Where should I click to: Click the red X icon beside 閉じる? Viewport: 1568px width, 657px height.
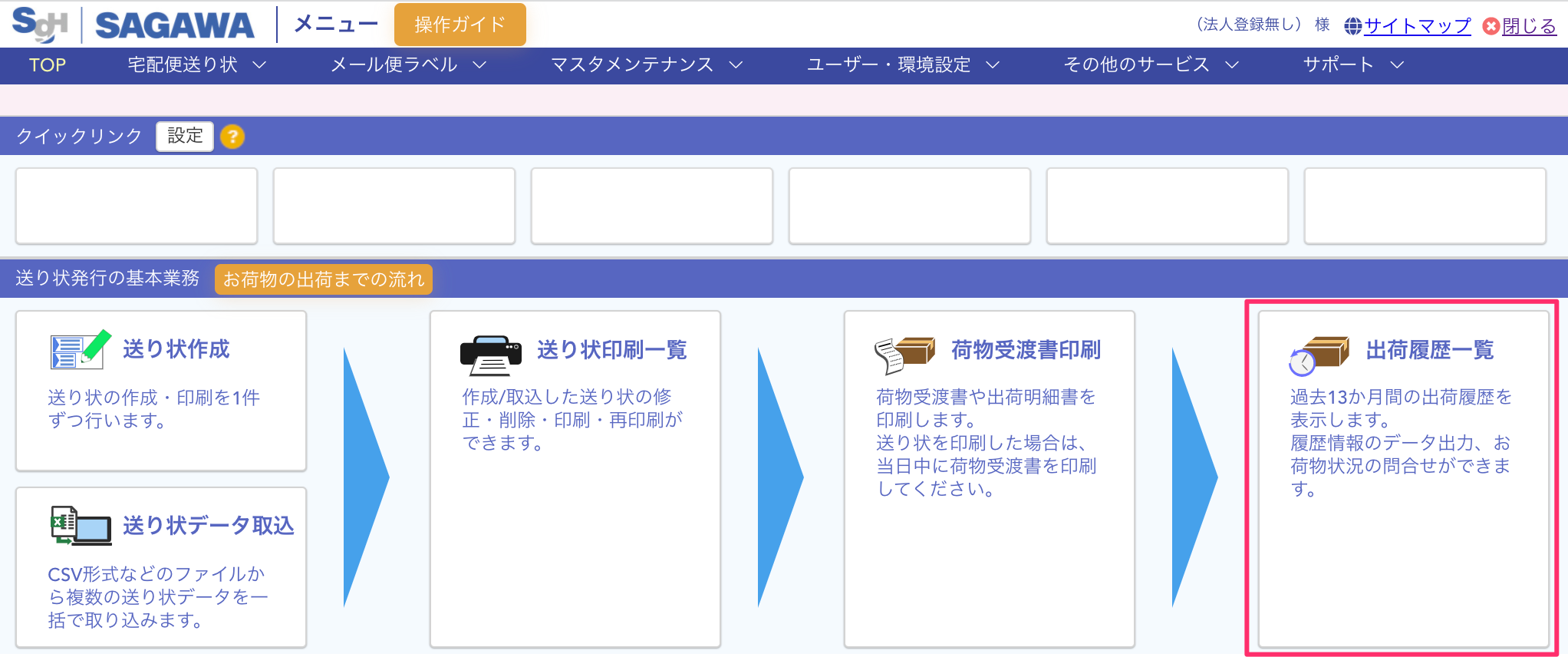point(1491,27)
